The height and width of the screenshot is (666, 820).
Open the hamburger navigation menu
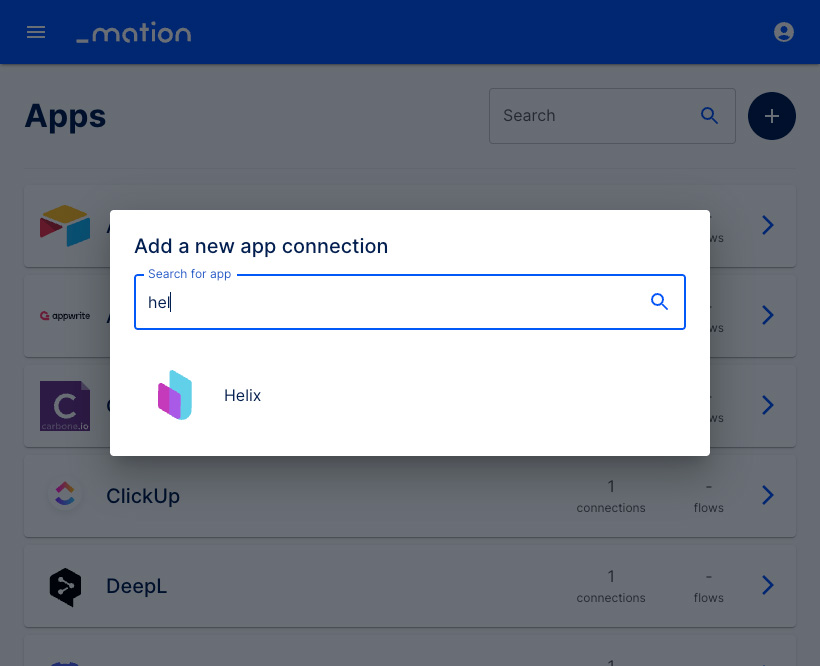click(36, 32)
